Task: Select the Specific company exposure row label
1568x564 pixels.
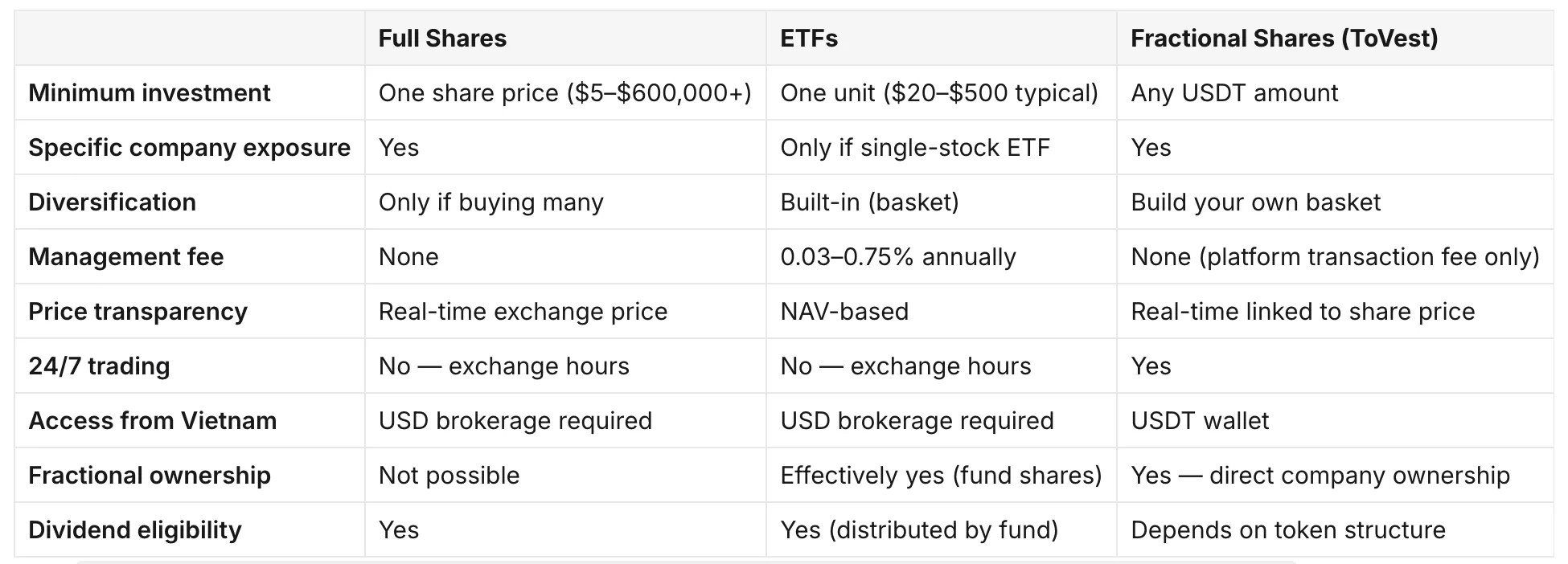Action: (x=190, y=148)
